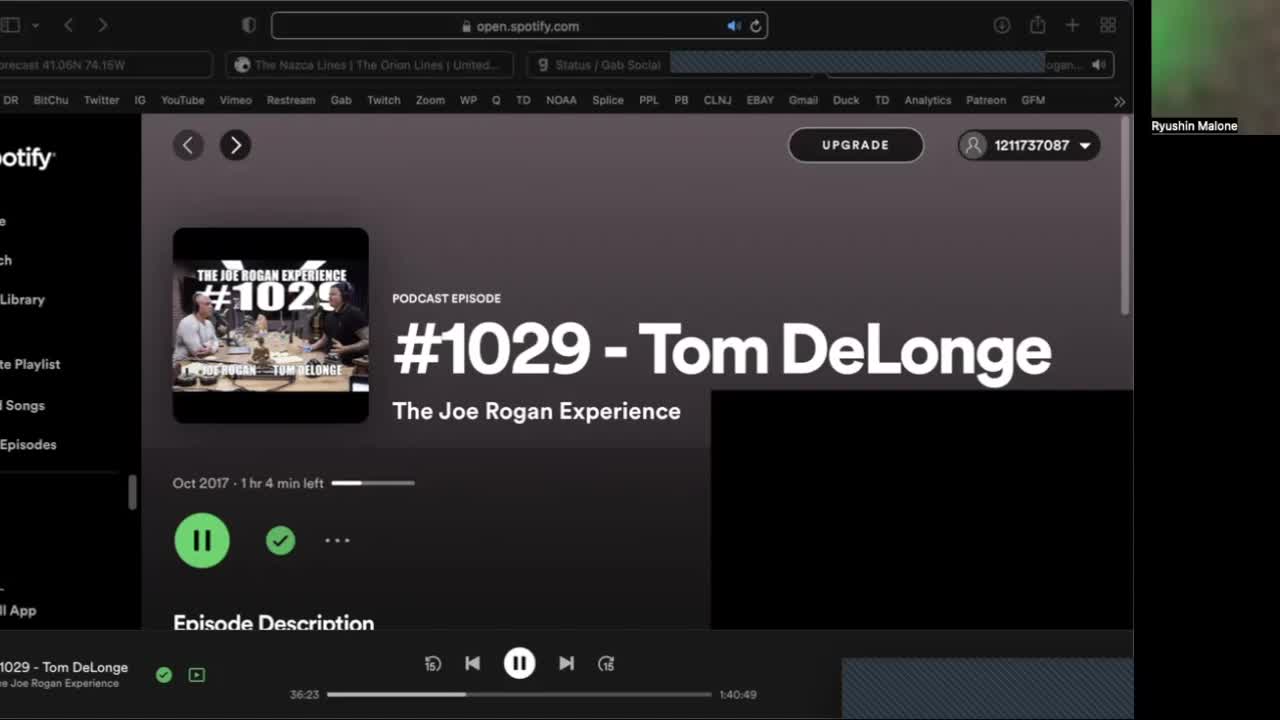Open the now-playing title '#1029 - Tom DeLonge'
Screen dimensions: 1280x720
tap(64, 667)
